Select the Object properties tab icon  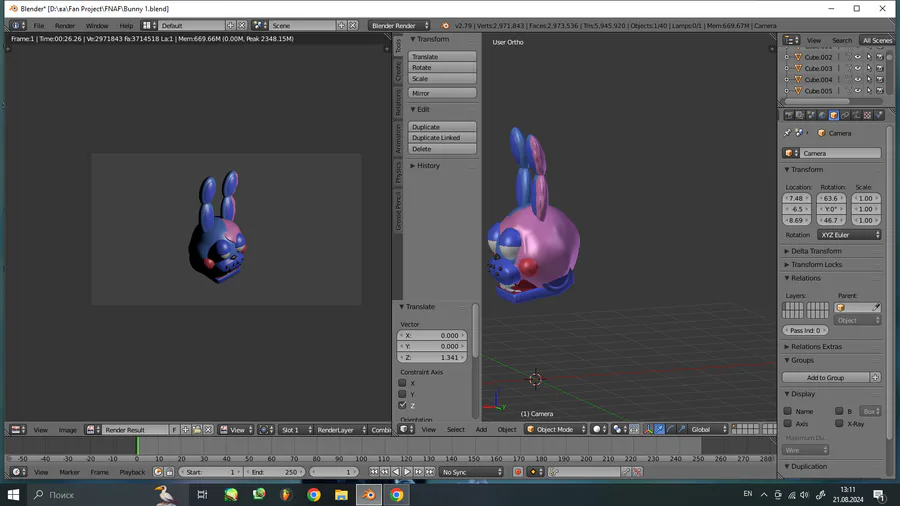pos(833,115)
